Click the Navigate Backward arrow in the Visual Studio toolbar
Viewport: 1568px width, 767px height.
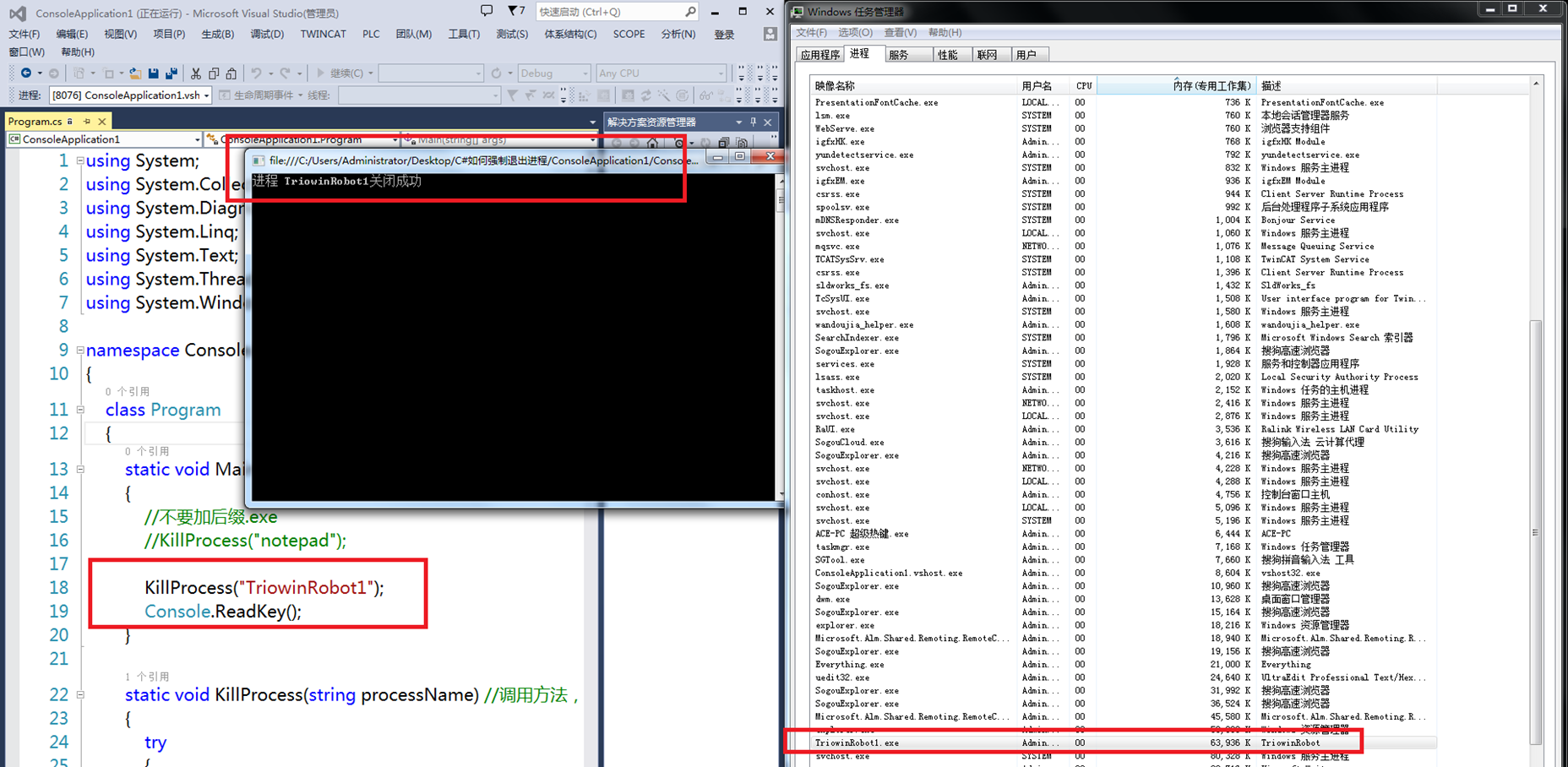pyautogui.click(x=26, y=73)
